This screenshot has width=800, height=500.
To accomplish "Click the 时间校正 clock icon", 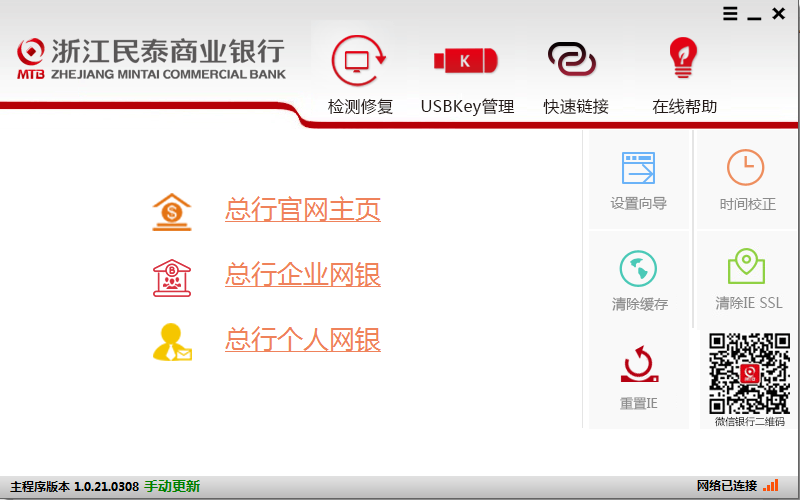I will 745,167.
